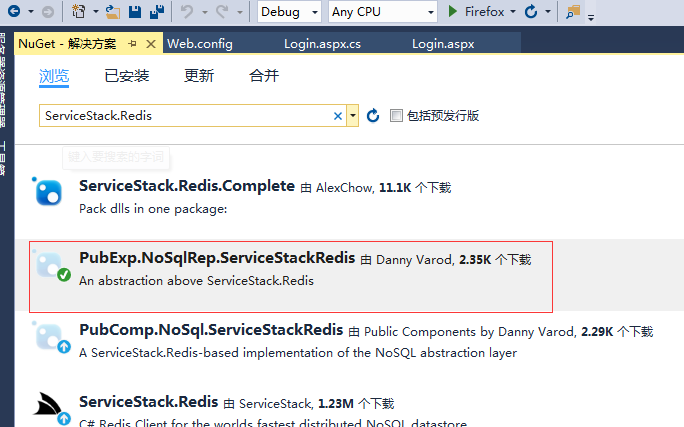Start debugging with Firefox button
Image resolution: width=684 pixels, height=427 pixels.
point(476,12)
